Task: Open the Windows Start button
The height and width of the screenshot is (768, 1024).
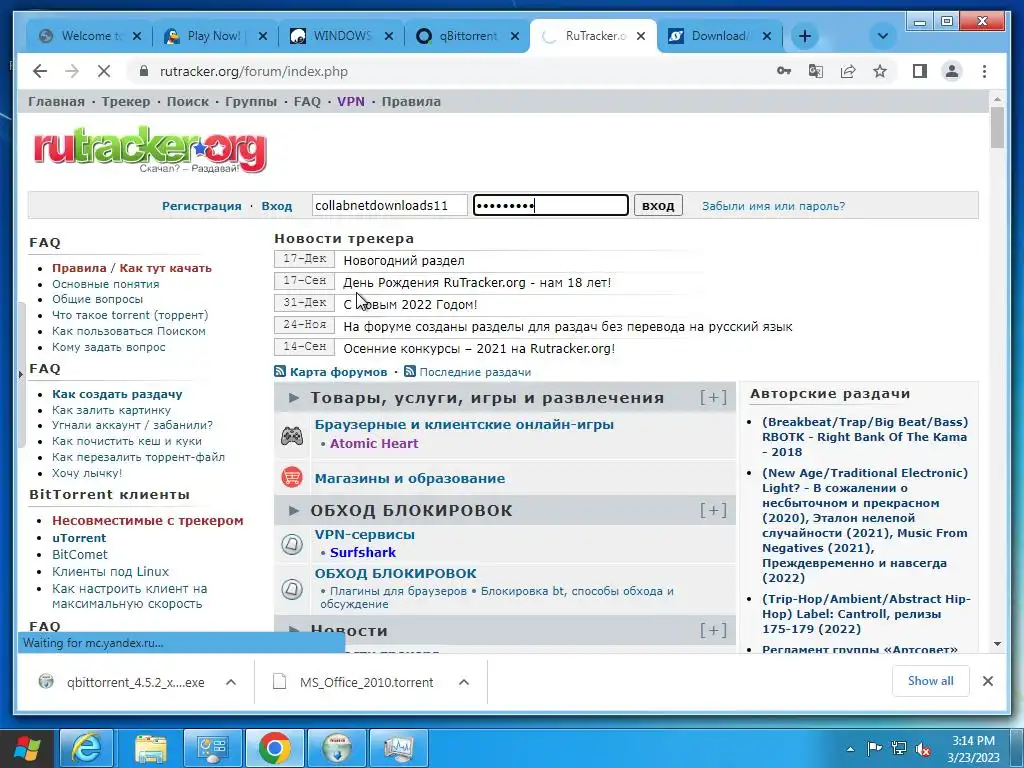Action: (28, 748)
